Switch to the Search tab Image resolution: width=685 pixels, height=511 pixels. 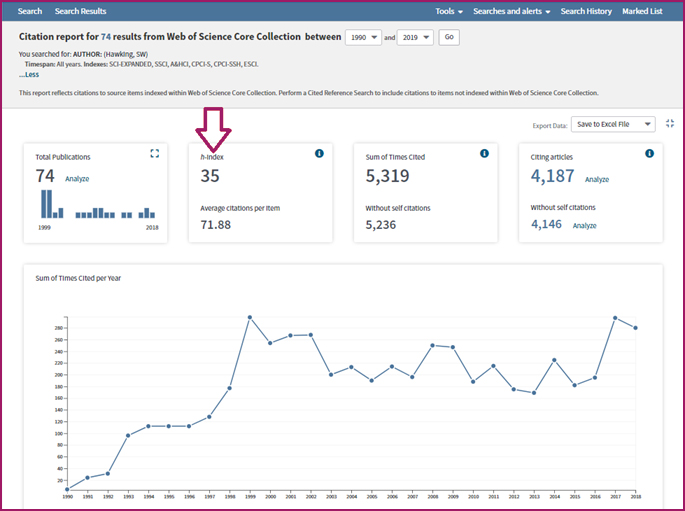(30, 11)
